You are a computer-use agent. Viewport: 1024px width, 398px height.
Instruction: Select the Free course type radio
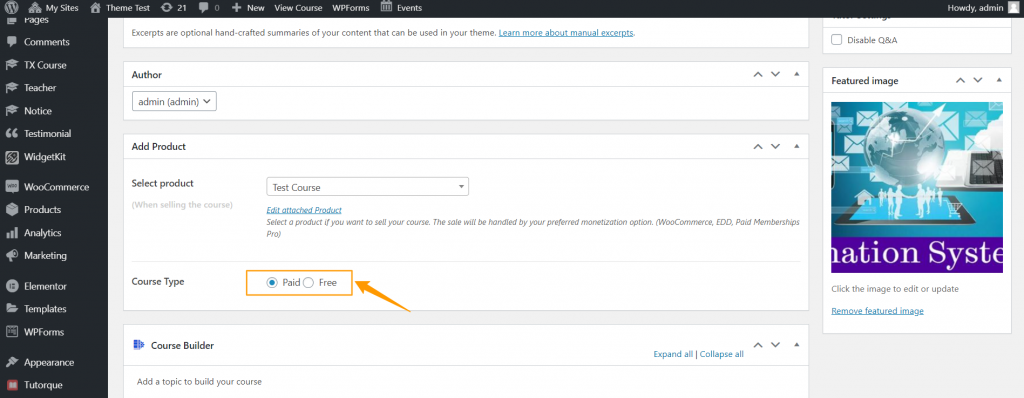point(308,283)
